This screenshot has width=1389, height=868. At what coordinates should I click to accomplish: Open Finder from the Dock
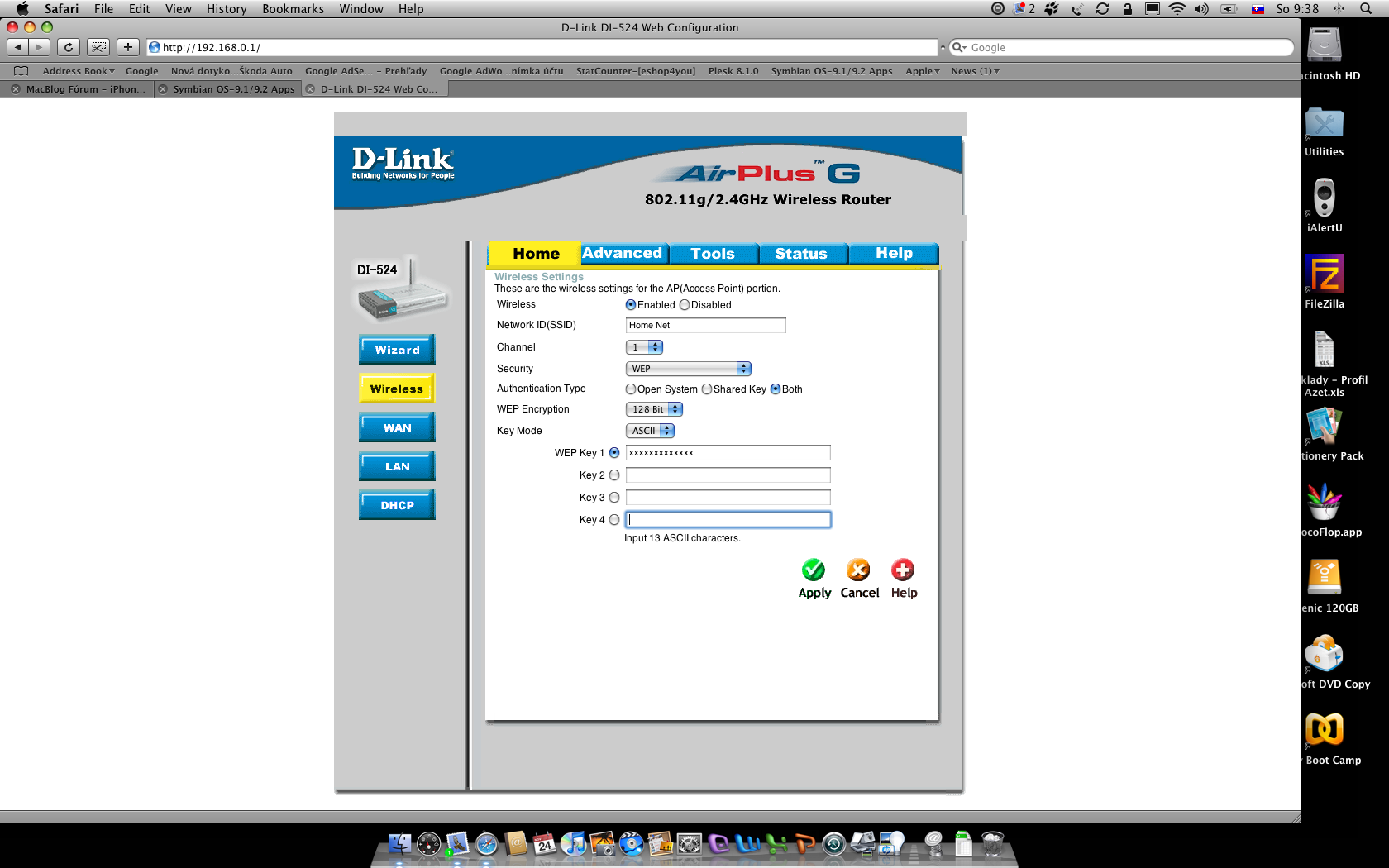[x=400, y=843]
